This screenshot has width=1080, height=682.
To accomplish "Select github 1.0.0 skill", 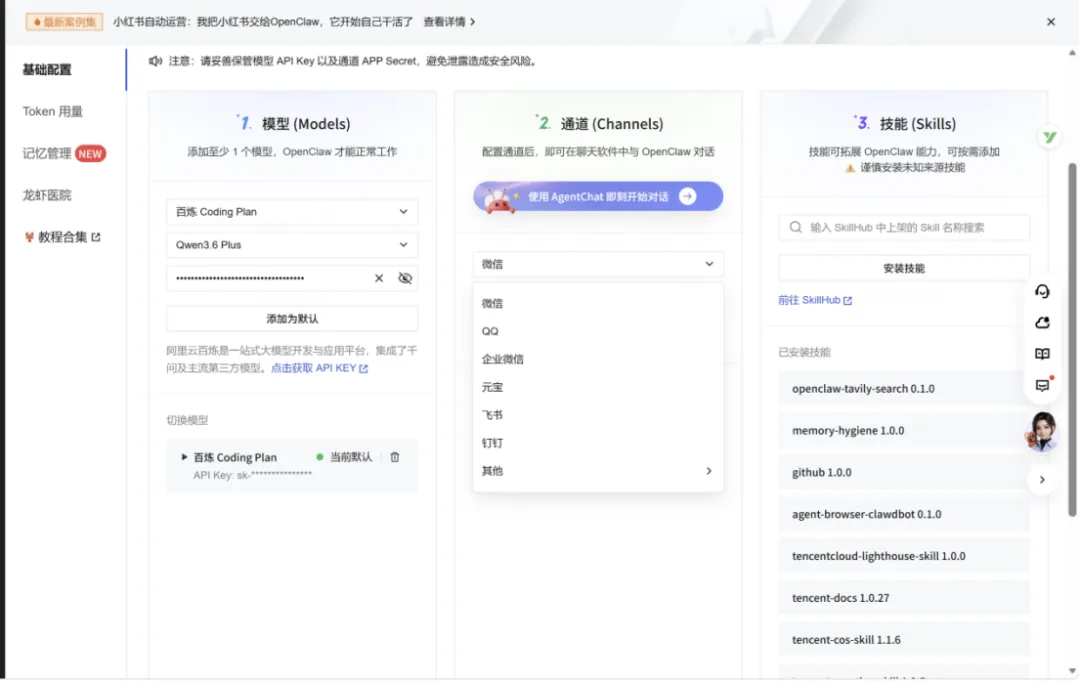I will point(904,473).
